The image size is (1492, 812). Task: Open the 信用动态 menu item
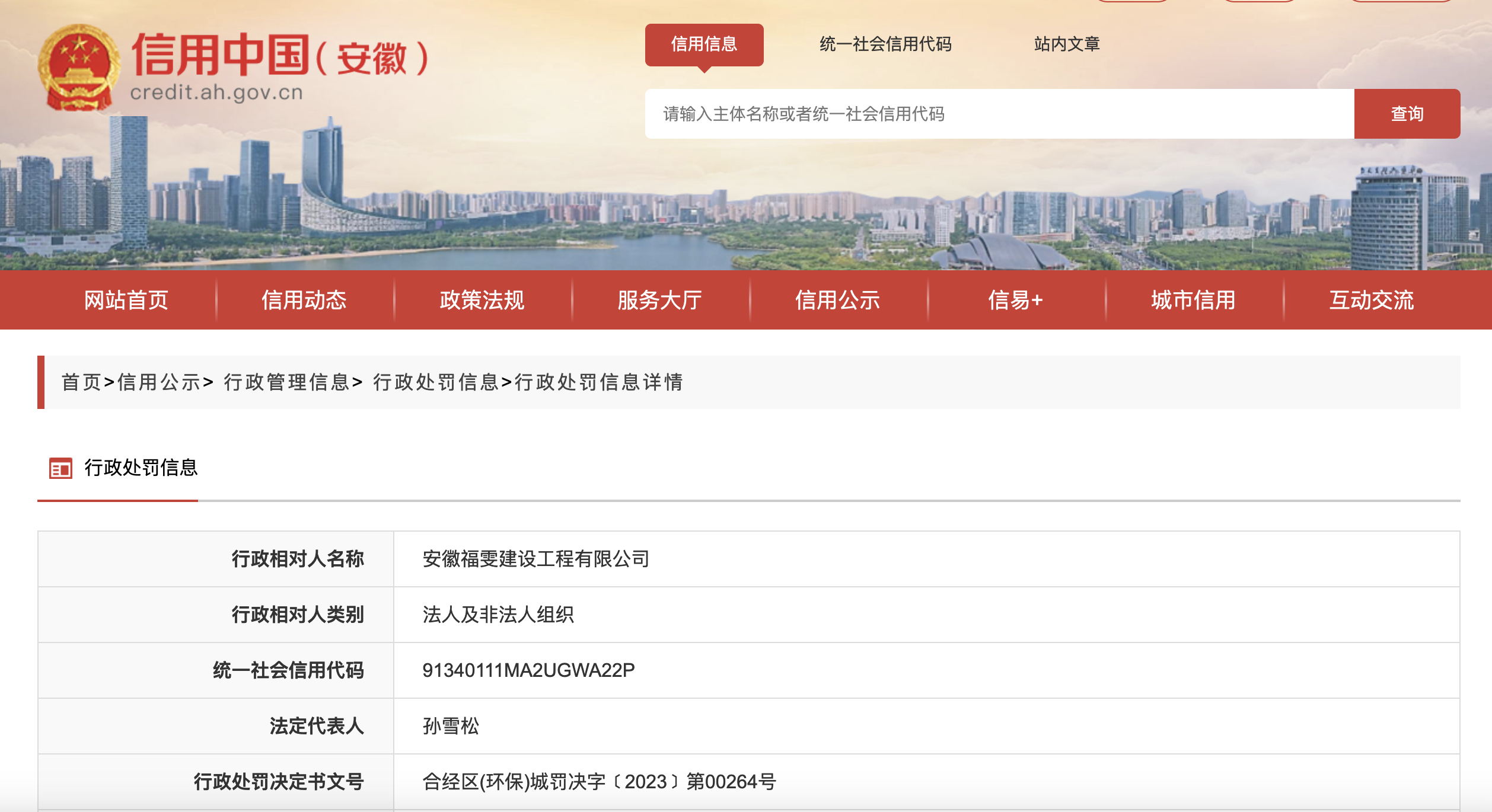tap(304, 301)
